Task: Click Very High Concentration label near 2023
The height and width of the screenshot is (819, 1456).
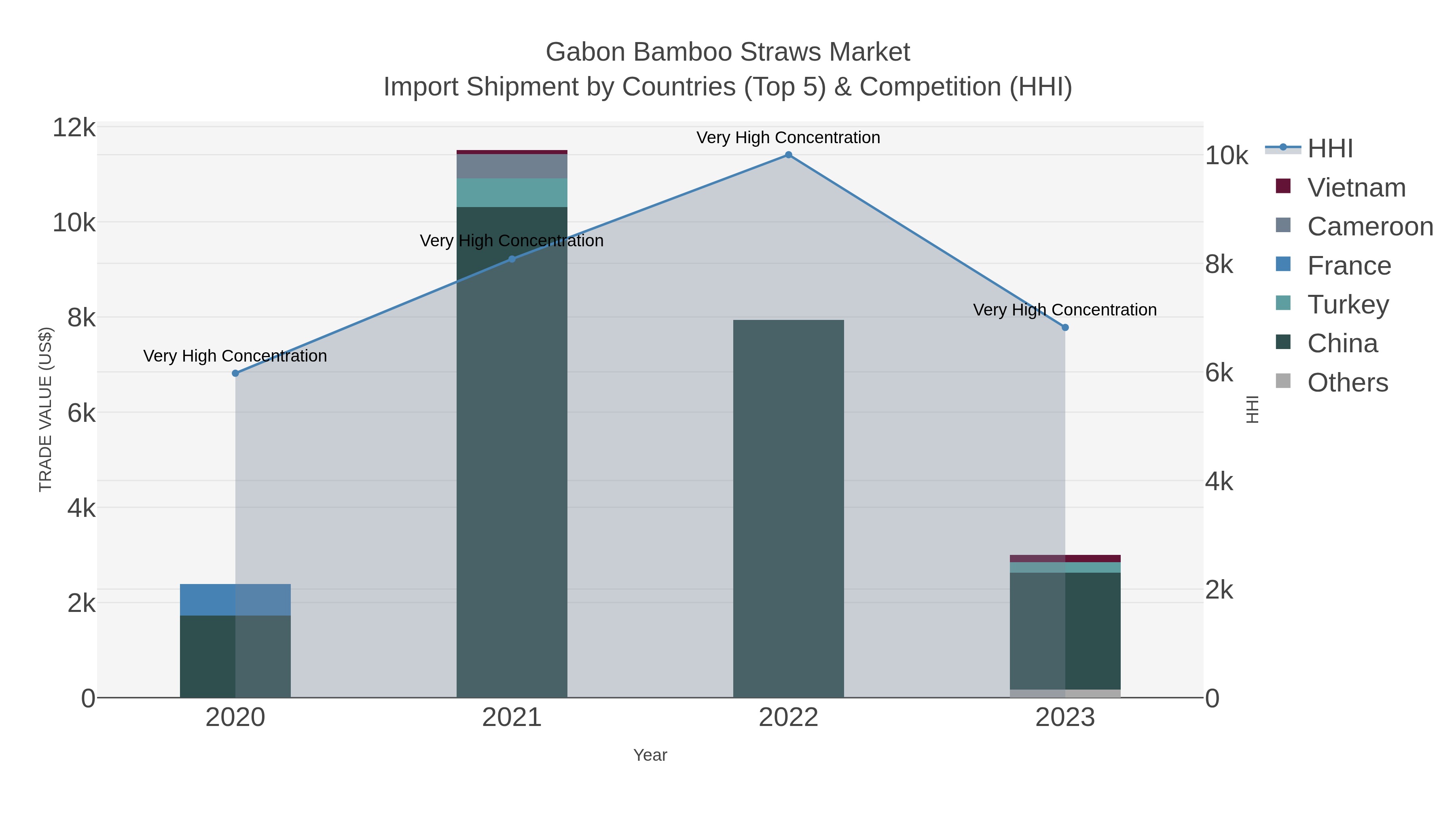Action: [x=1065, y=310]
